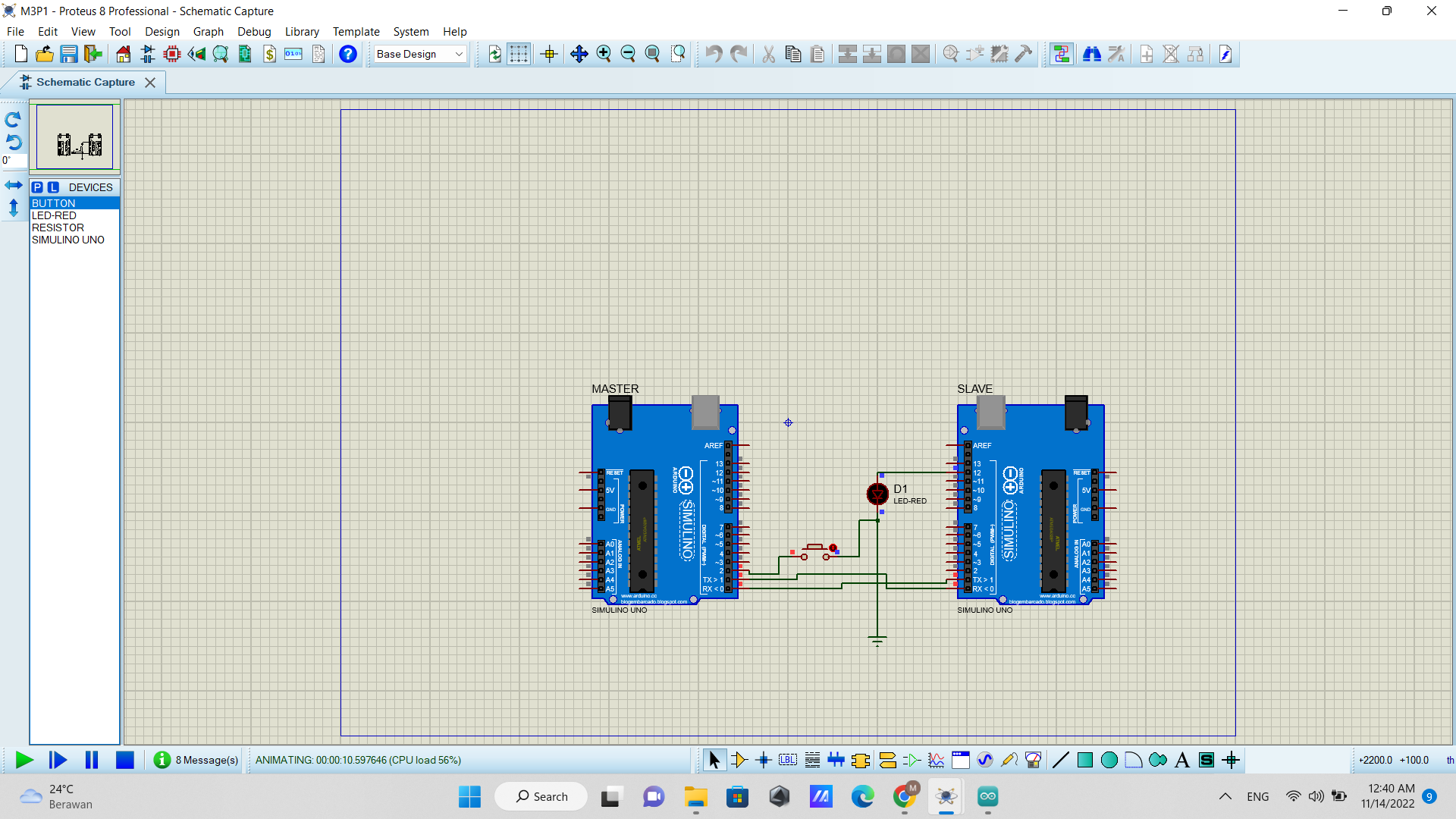Open the Home Page icon
Image resolution: width=1456 pixels, height=819 pixels.
[124, 54]
